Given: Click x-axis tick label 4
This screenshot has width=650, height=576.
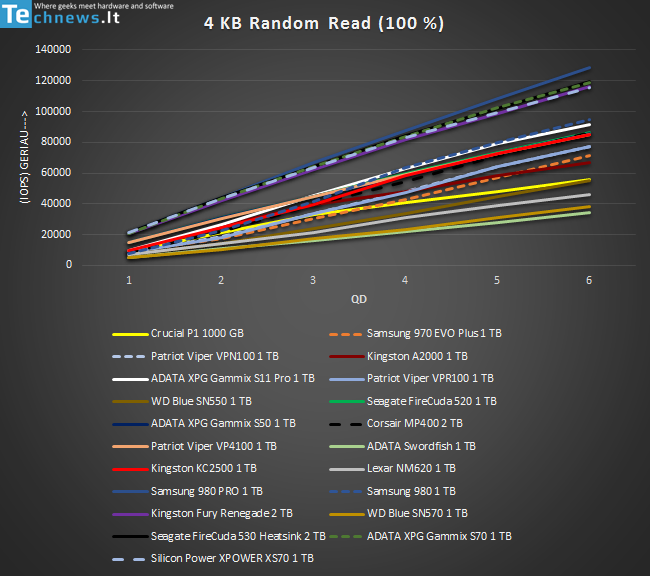Looking at the screenshot, I should coord(405,280).
